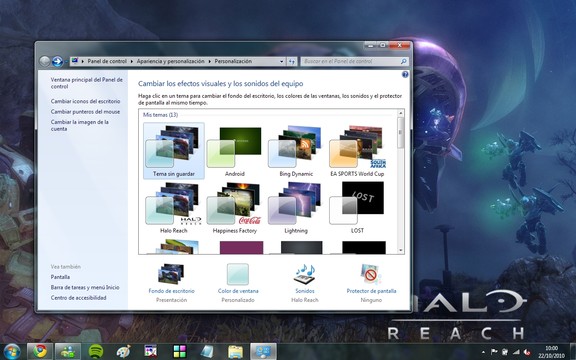Select the Personalization window taskbar button

pyautogui.click(x=263, y=352)
